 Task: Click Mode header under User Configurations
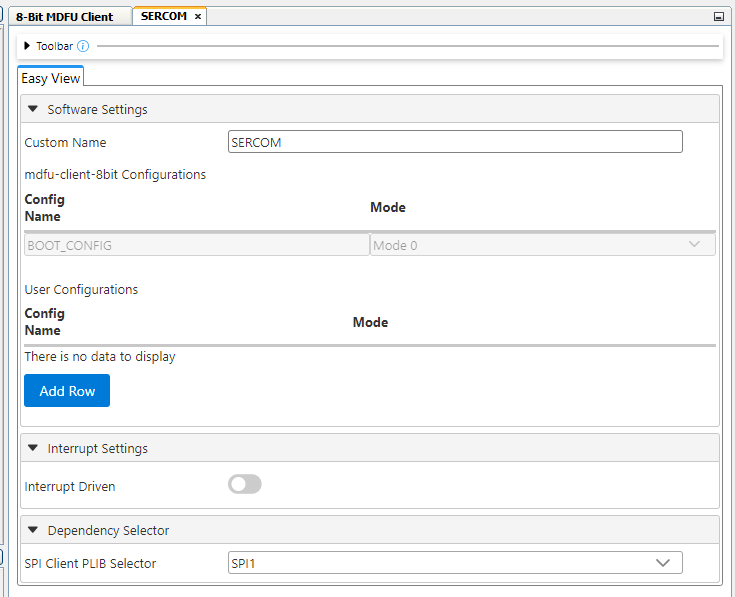370,322
